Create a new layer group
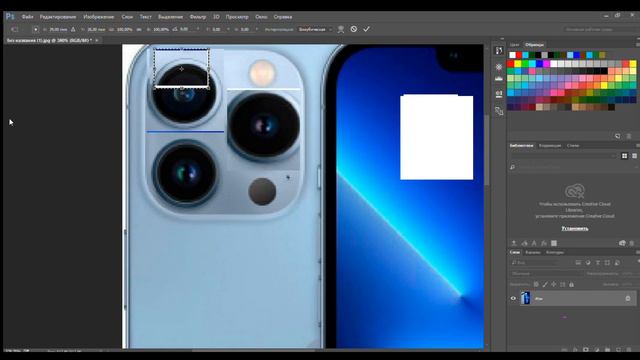 pos(607,349)
